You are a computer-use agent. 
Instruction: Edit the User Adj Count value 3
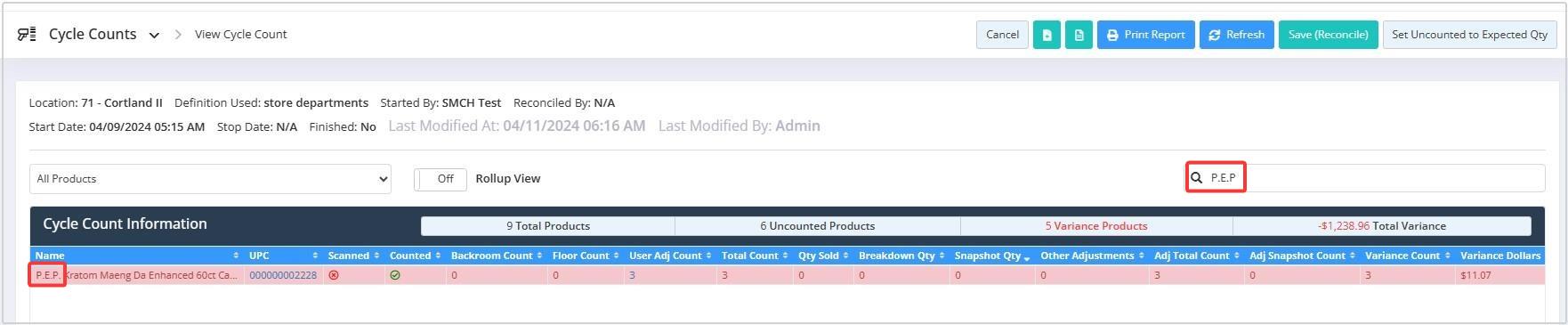pyautogui.click(x=632, y=276)
